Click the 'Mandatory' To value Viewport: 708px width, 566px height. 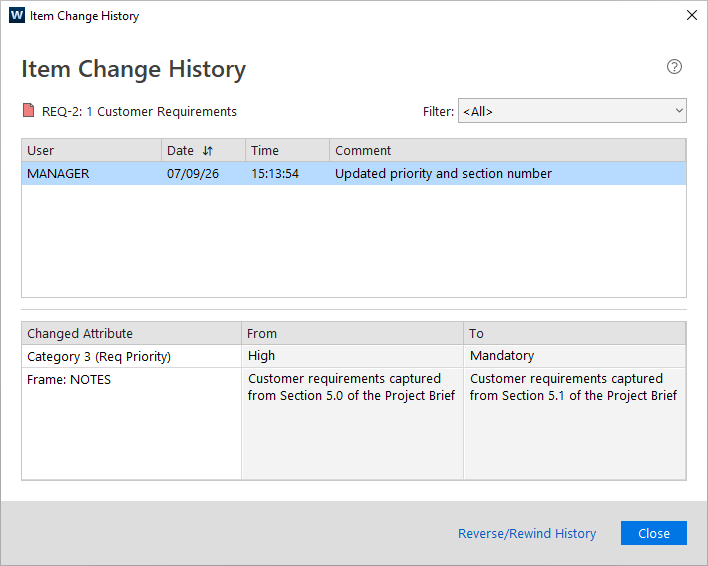pos(575,356)
